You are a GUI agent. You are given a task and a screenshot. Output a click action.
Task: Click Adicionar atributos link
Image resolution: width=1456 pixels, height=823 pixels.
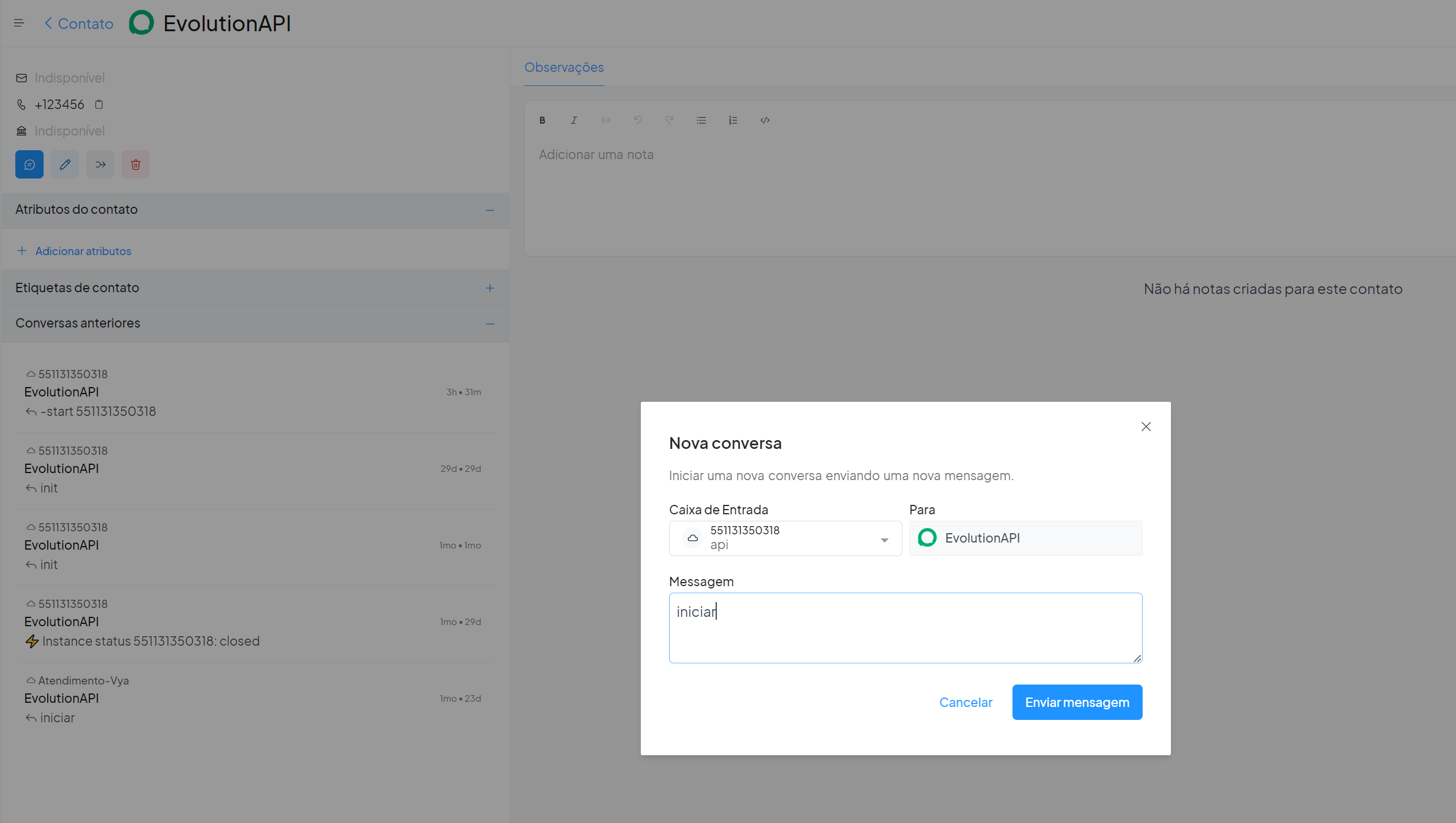pyautogui.click(x=83, y=251)
